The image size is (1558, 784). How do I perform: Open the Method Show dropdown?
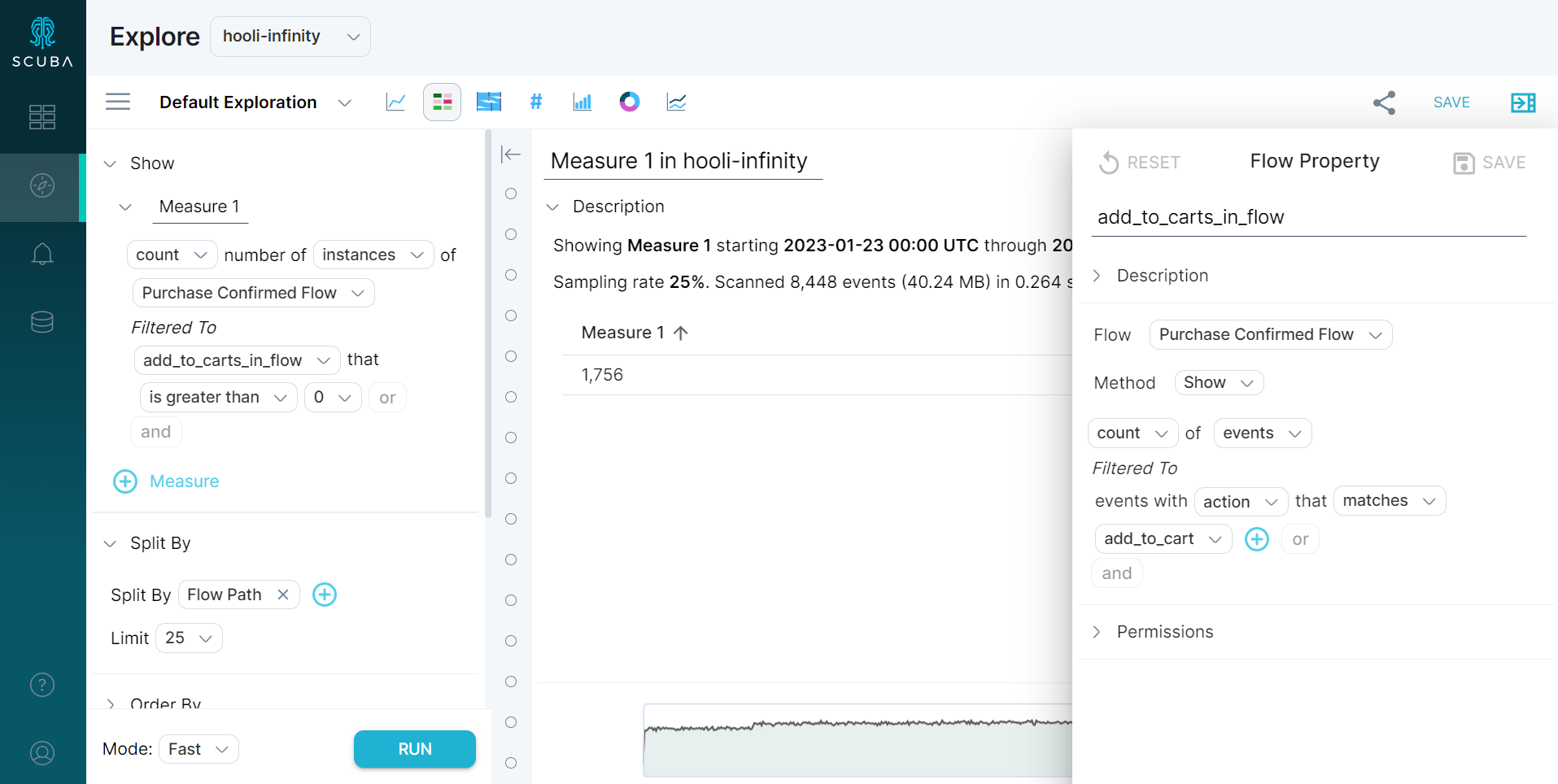[1219, 382]
